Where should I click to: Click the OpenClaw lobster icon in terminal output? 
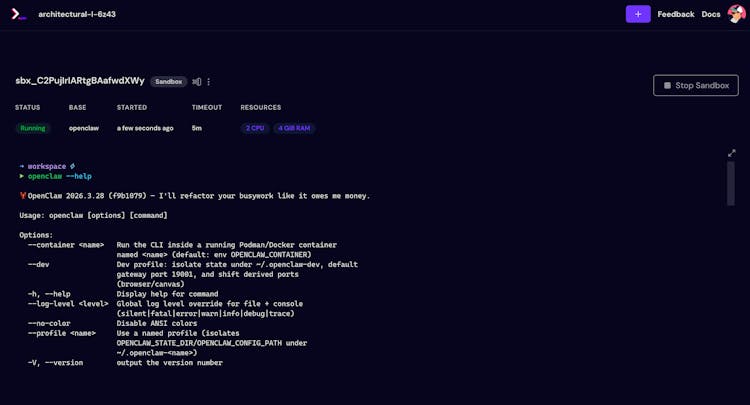(23, 196)
